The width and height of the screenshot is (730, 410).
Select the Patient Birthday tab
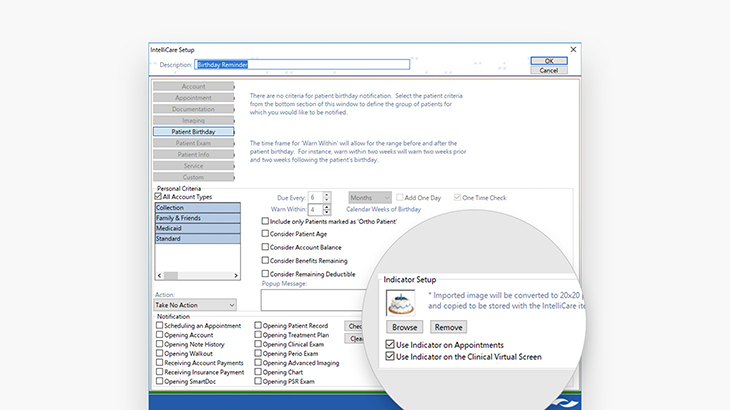pyautogui.click(x=193, y=132)
